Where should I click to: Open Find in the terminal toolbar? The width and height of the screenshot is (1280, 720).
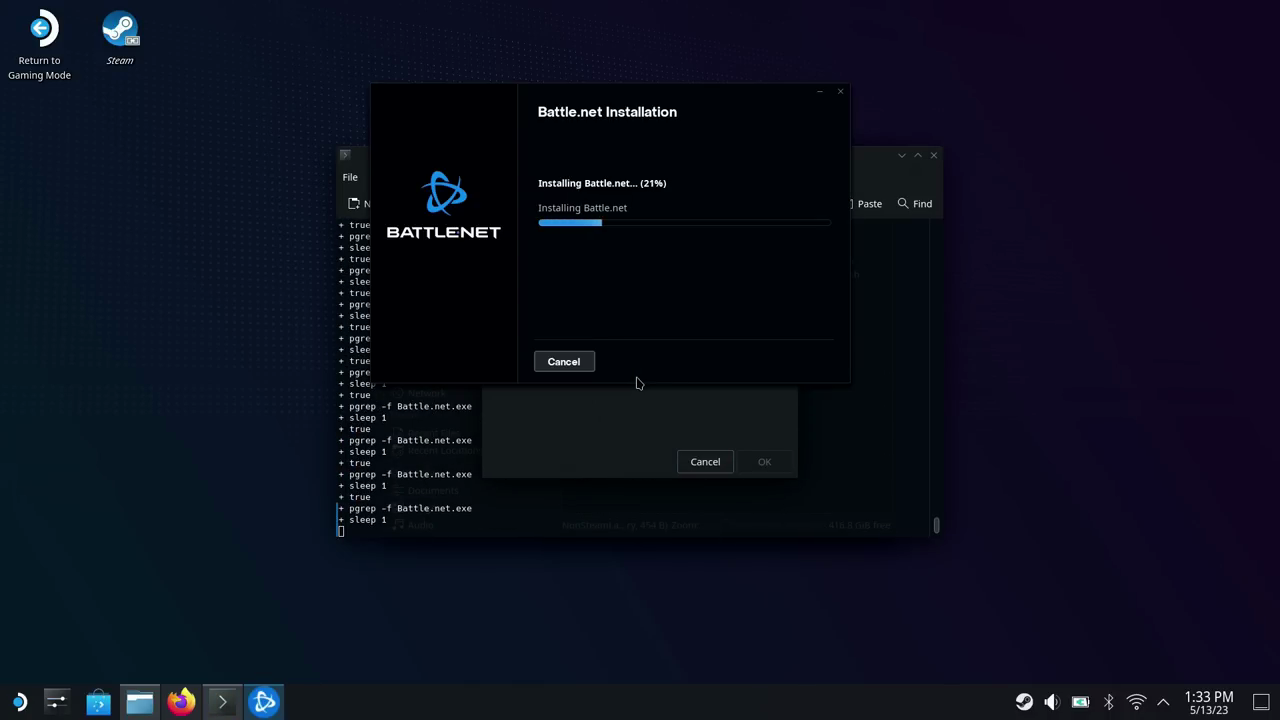tap(915, 204)
